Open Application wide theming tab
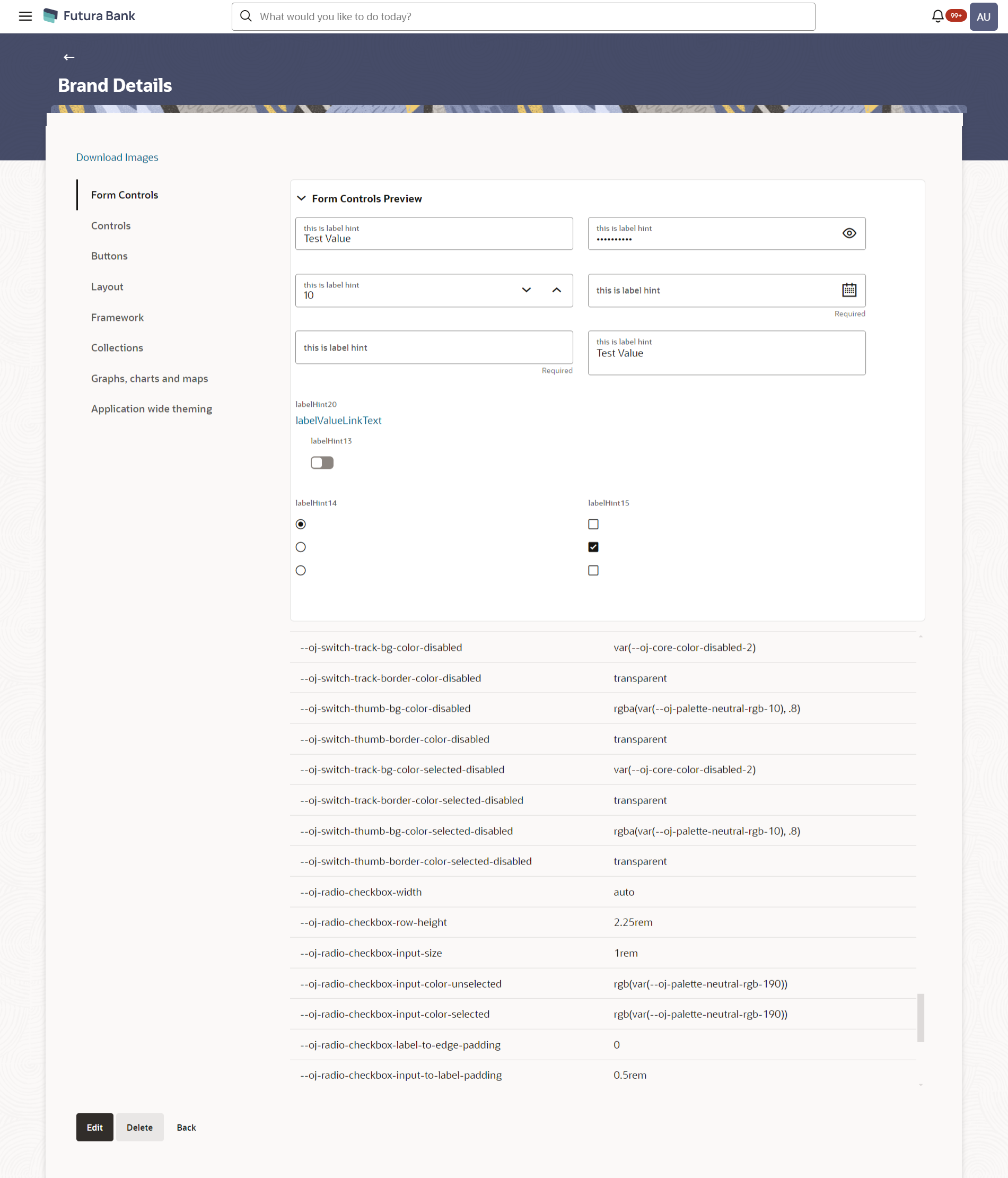Viewport: 1008px width, 1178px height. tap(151, 409)
